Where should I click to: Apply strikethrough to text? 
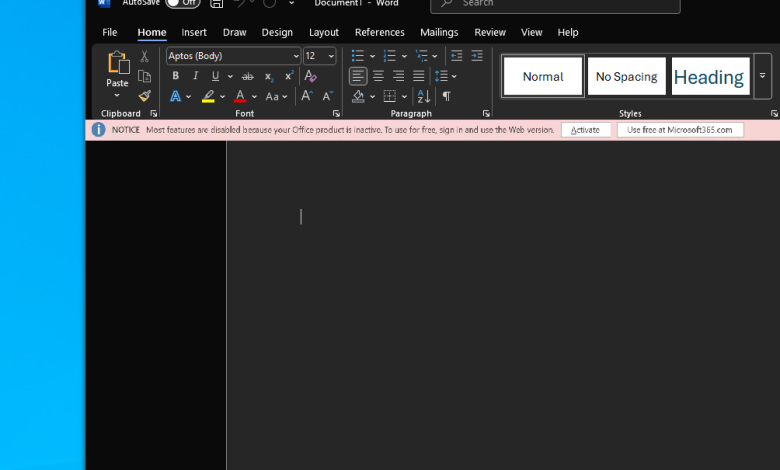[x=247, y=76]
